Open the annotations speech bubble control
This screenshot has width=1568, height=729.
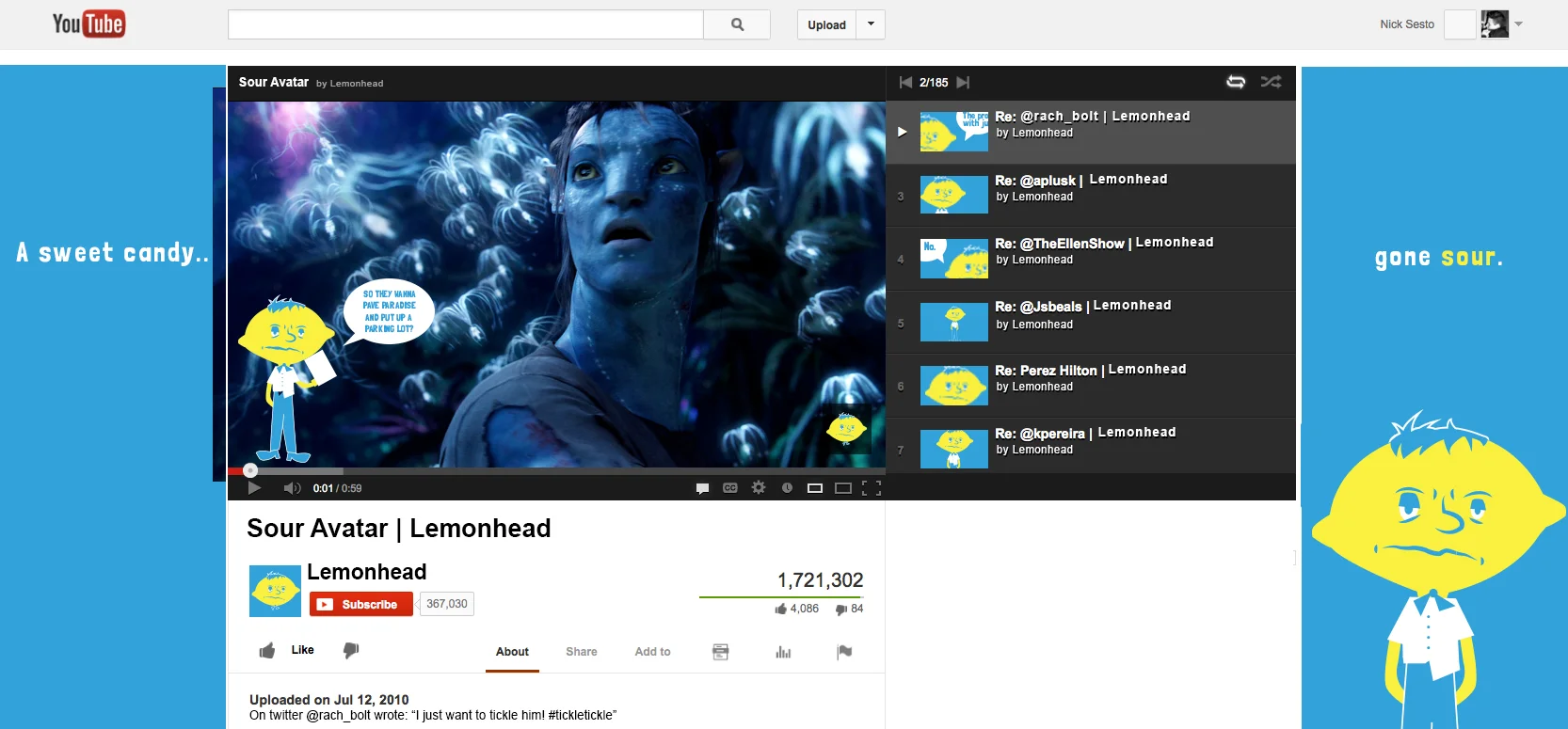(702, 488)
